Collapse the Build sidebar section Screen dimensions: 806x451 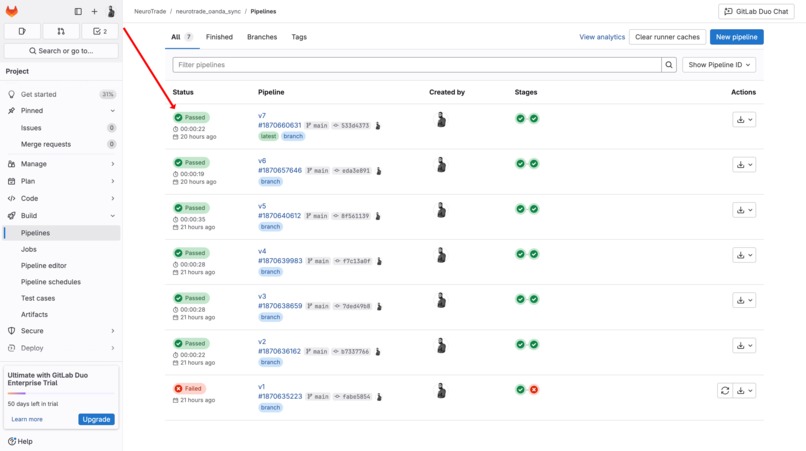click(62, 215)
